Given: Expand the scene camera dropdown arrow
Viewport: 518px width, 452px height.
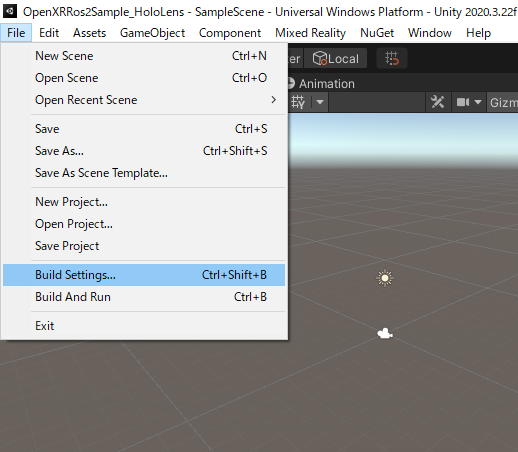Looking at the screenshot, I should [x=478, y=102].
